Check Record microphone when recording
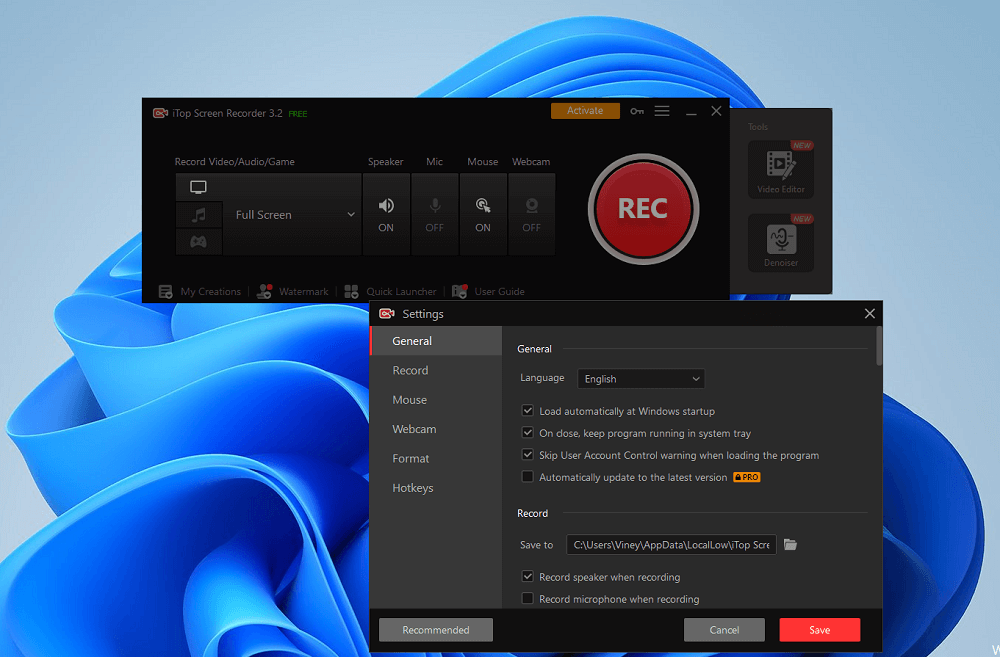 coord(527,598)
